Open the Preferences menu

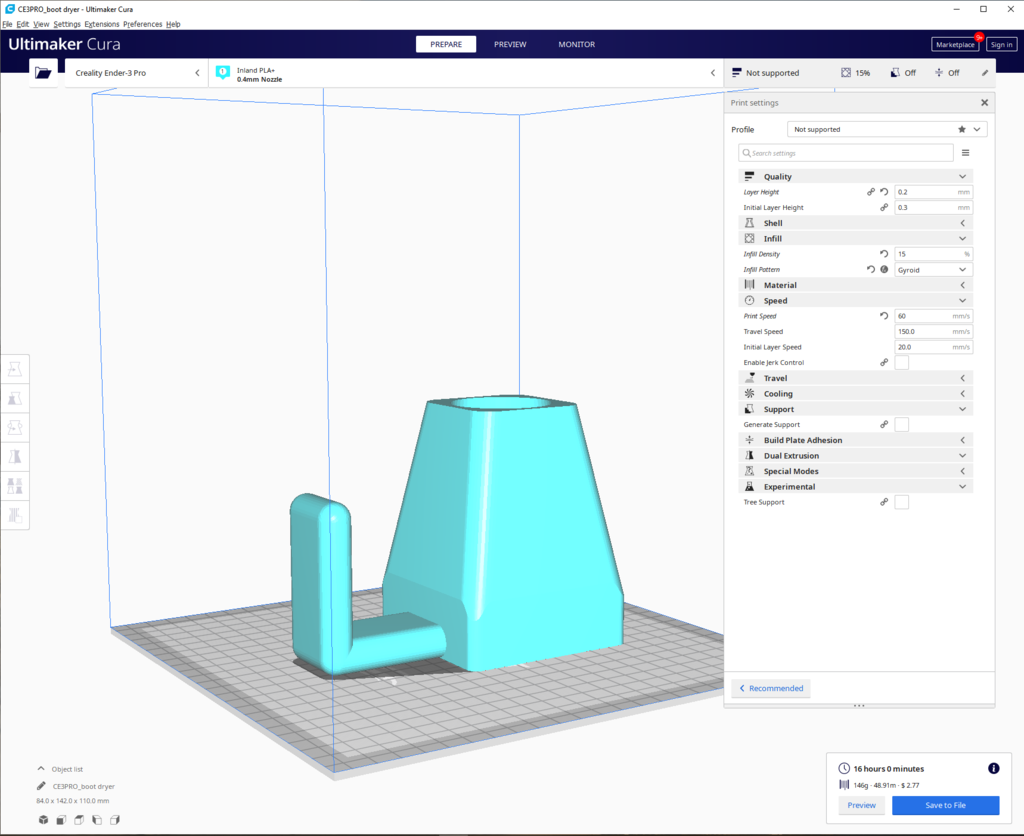(142, 24)
